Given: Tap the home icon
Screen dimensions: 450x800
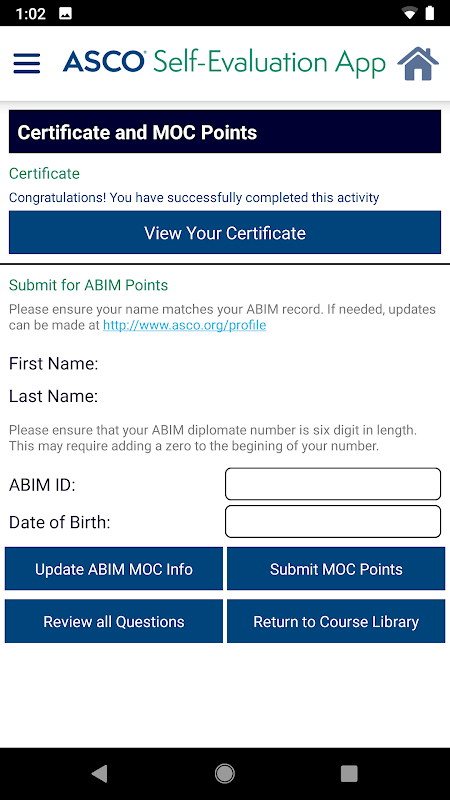Looking at the screenshot, I should 418,63.
